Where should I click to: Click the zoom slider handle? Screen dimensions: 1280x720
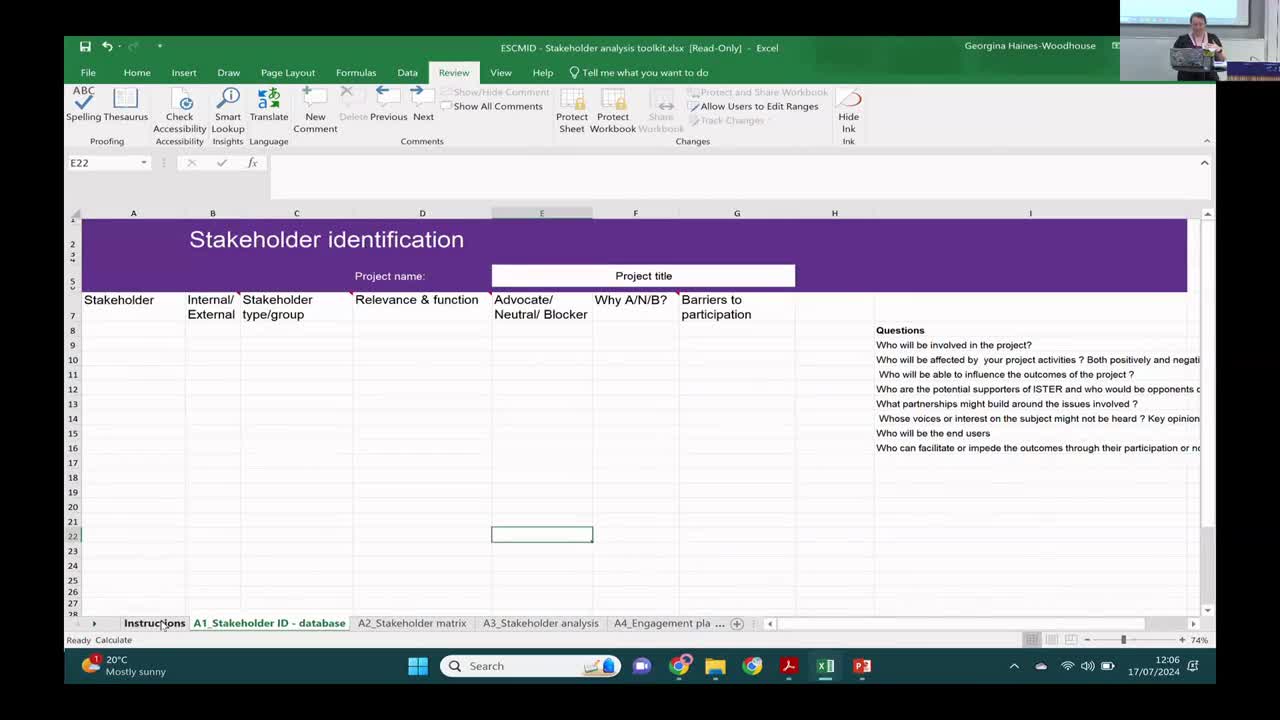(x=1123, y=640)
